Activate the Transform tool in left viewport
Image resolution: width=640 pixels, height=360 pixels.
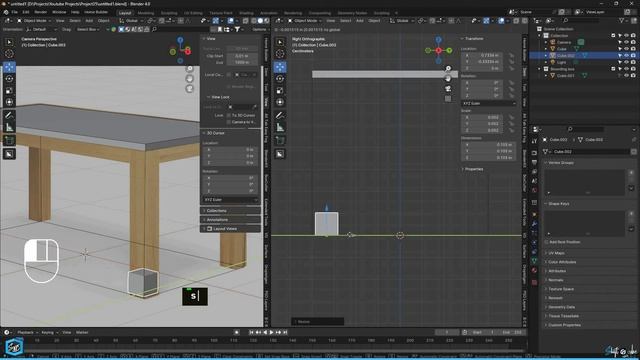(9, 102)
